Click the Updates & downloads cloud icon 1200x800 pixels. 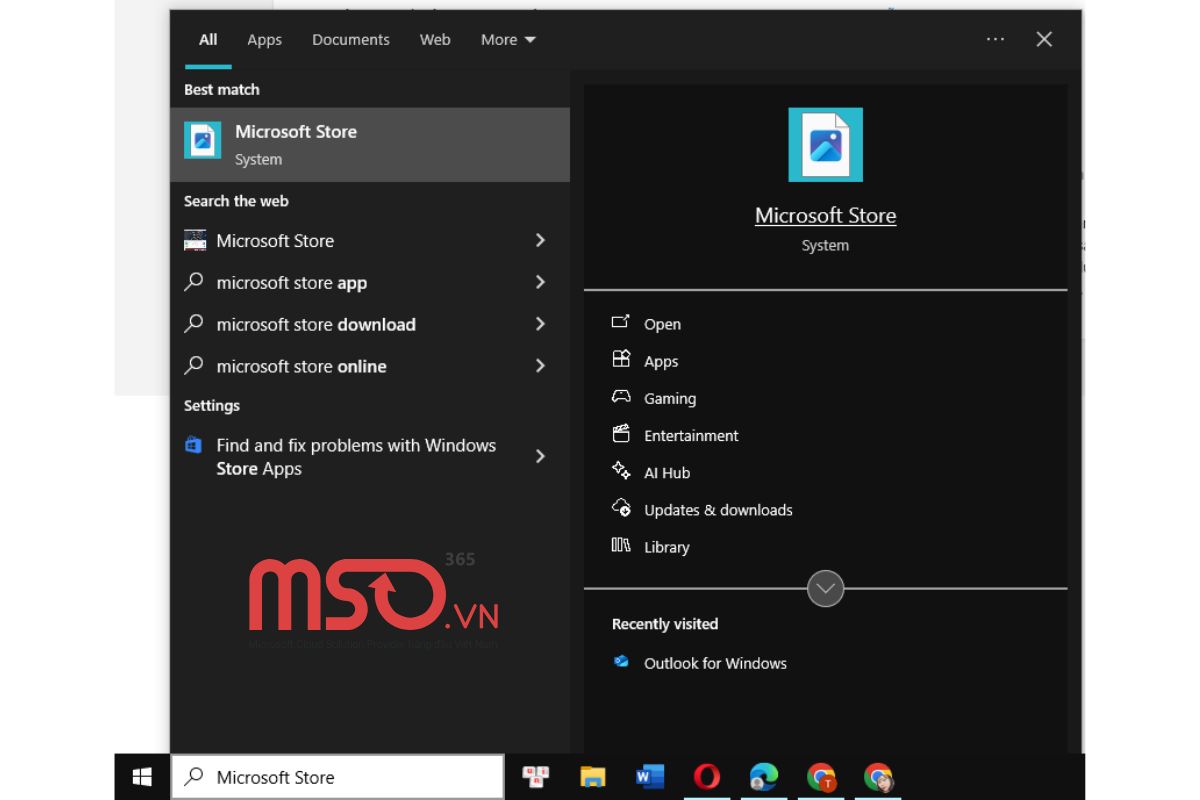621,508
